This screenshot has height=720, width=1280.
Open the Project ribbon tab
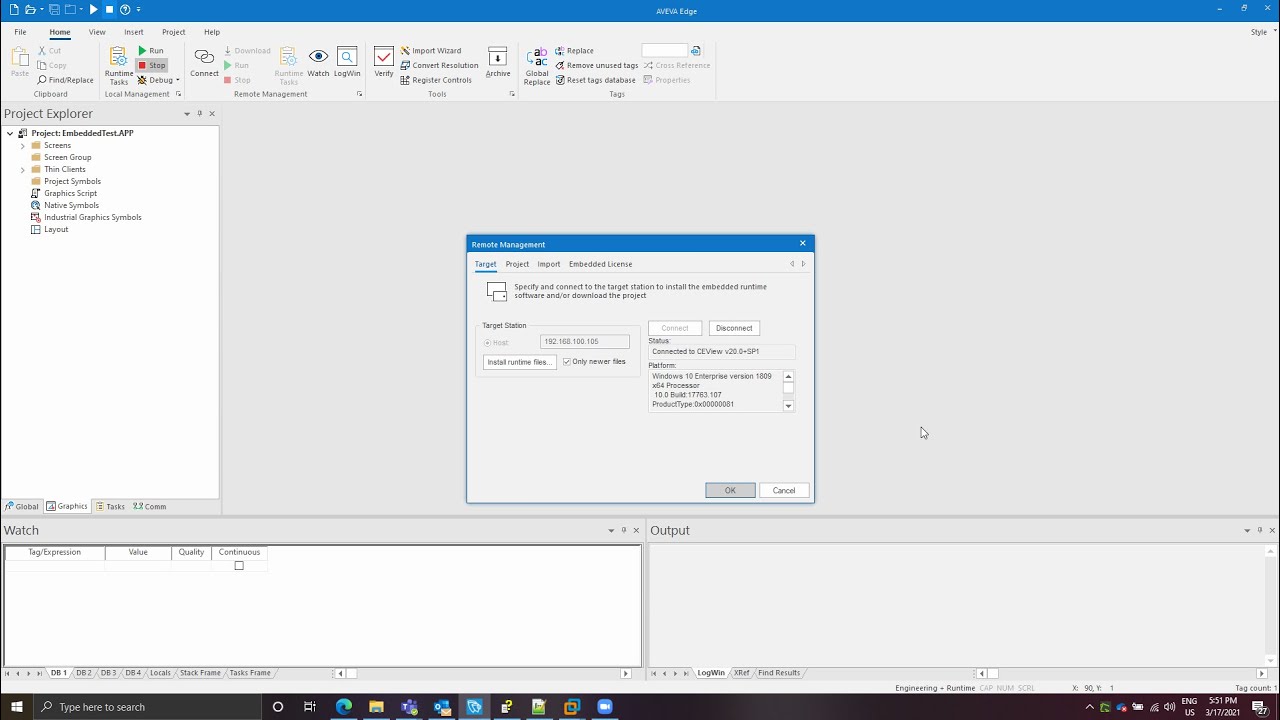click(x=173, y=32)
